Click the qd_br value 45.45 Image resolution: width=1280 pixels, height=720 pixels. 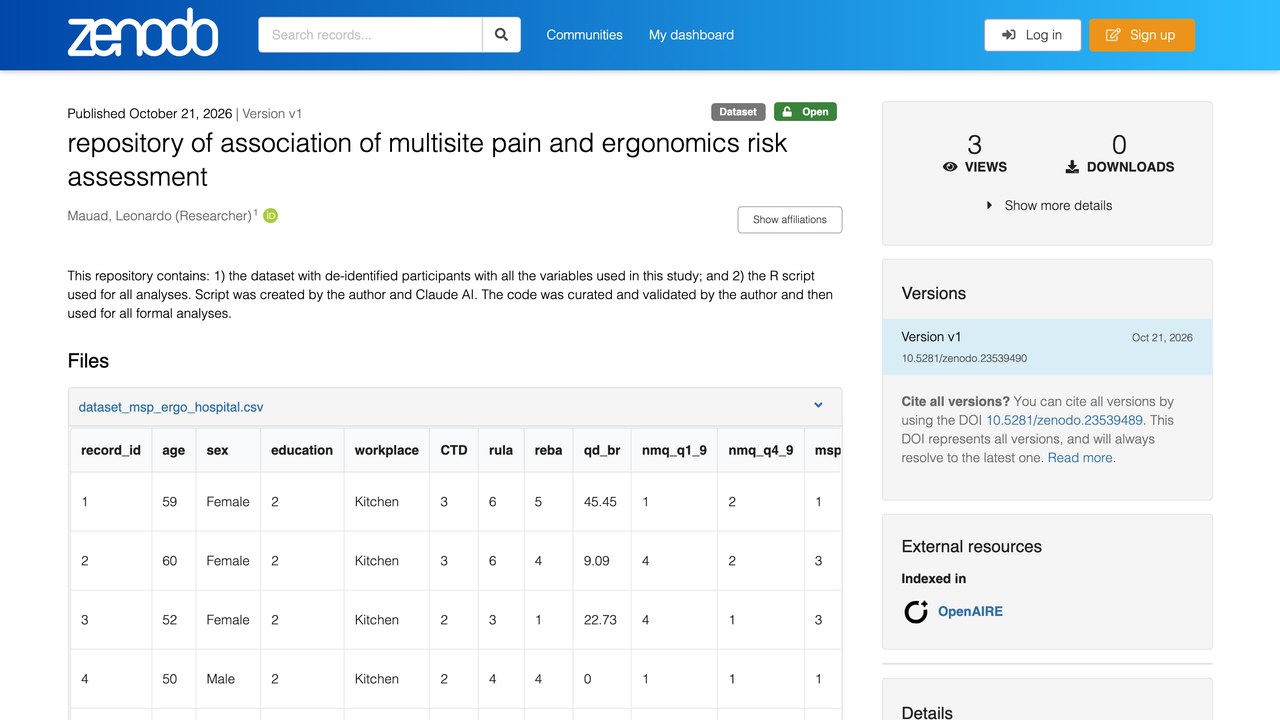(600, 502)
